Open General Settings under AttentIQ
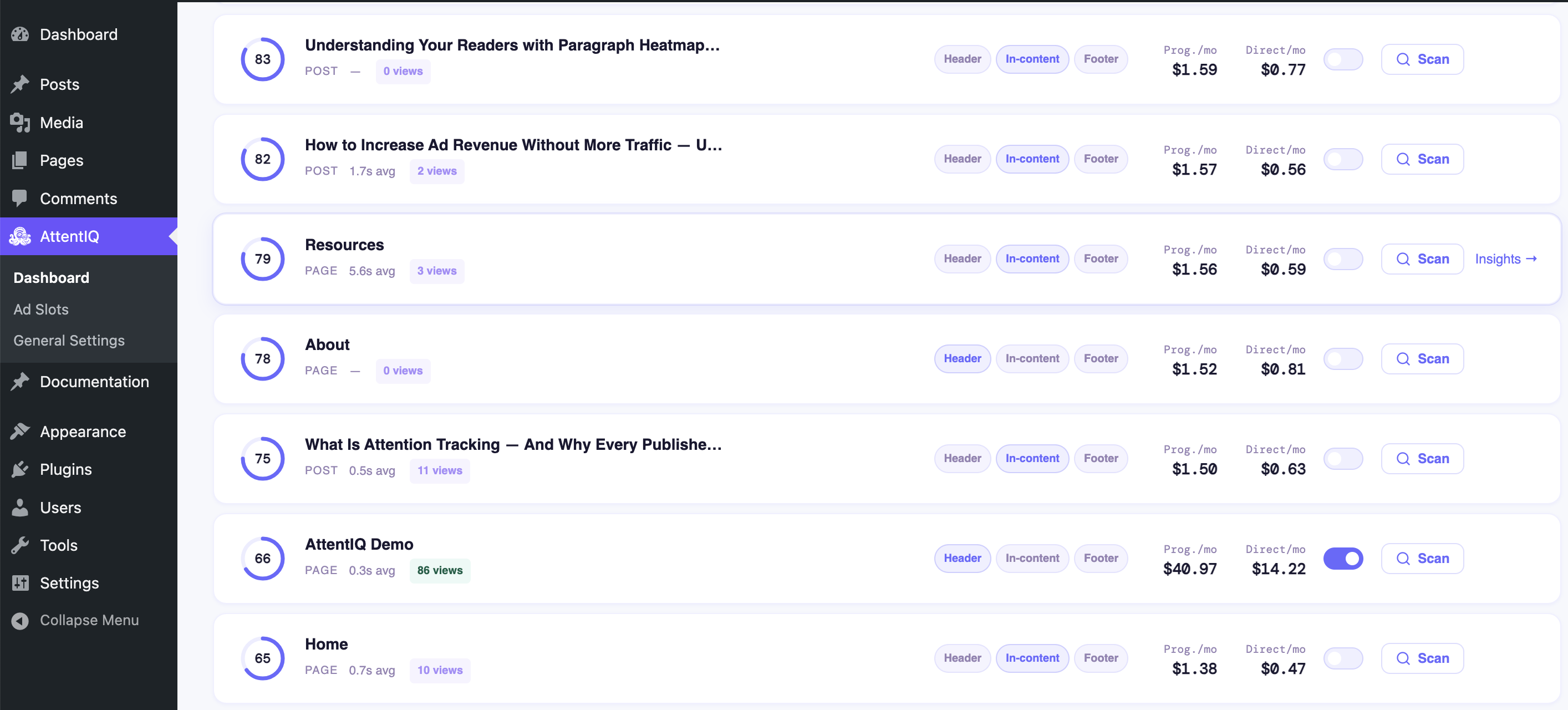This screenshot has width=1568, height=710. pyautogui.click(x=69, y=341)
